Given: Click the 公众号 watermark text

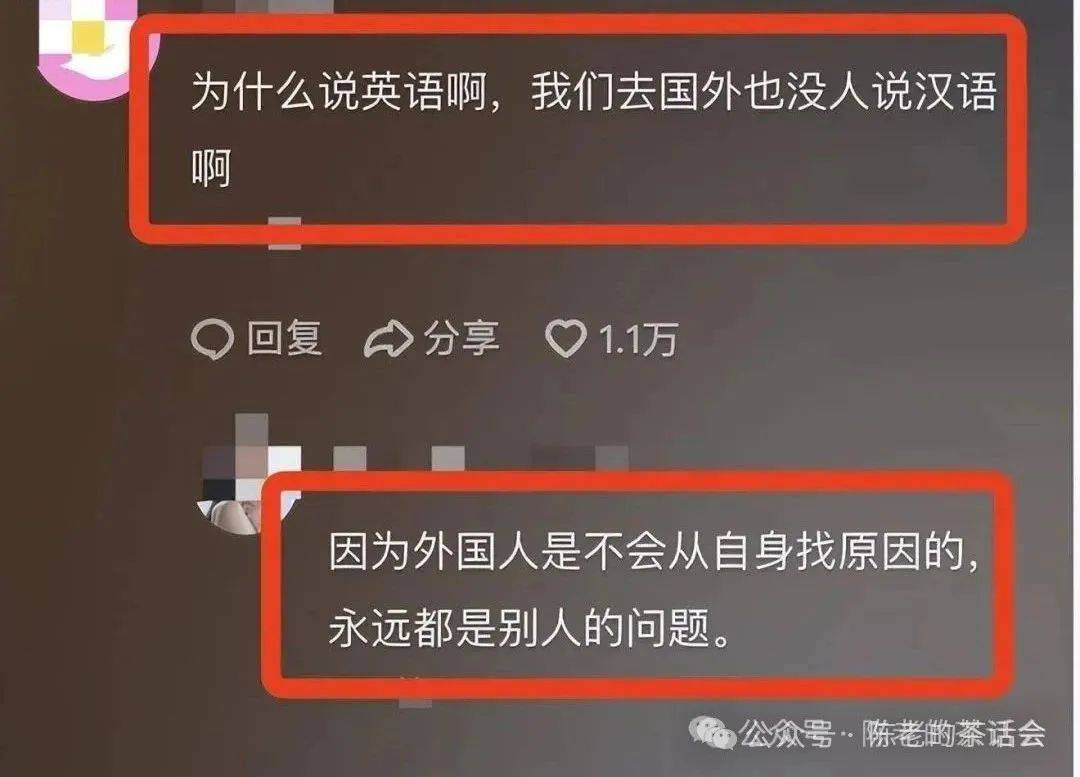Looking at the screenshot, I should tap(787, 734).
